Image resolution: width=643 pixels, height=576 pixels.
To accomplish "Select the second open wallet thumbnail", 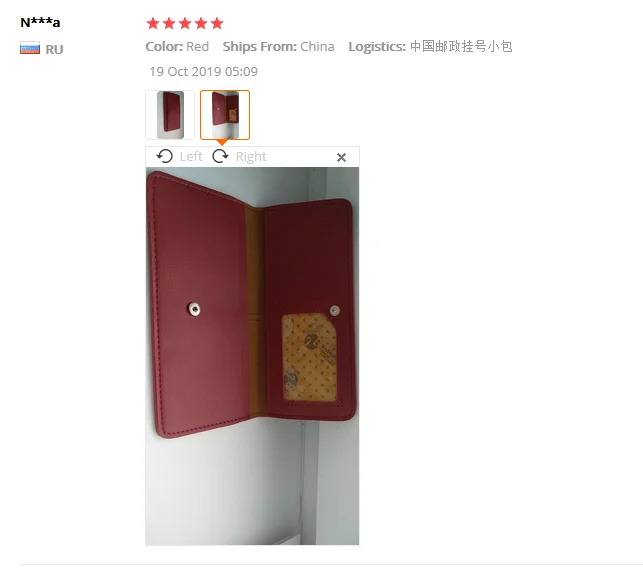I will click(x=225, y=115).
